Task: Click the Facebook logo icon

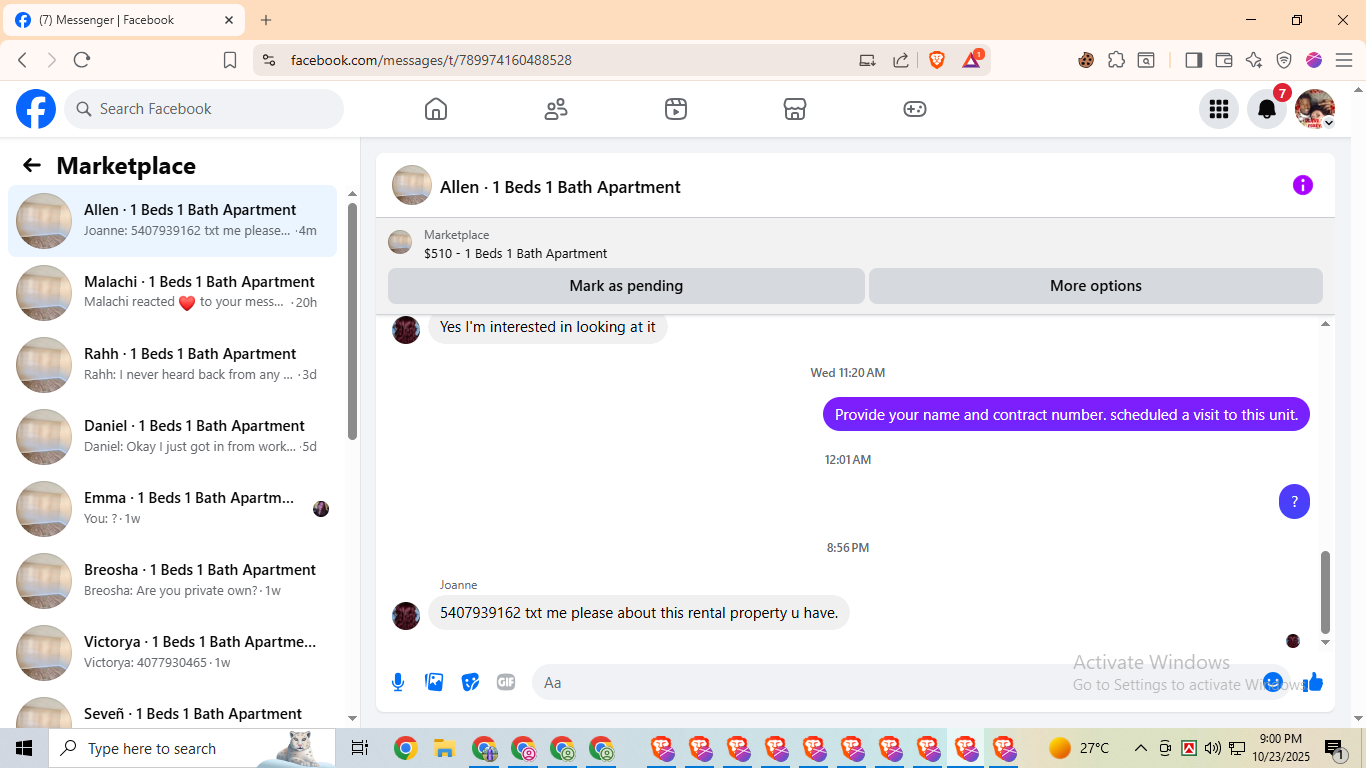Action: (36, 109)
